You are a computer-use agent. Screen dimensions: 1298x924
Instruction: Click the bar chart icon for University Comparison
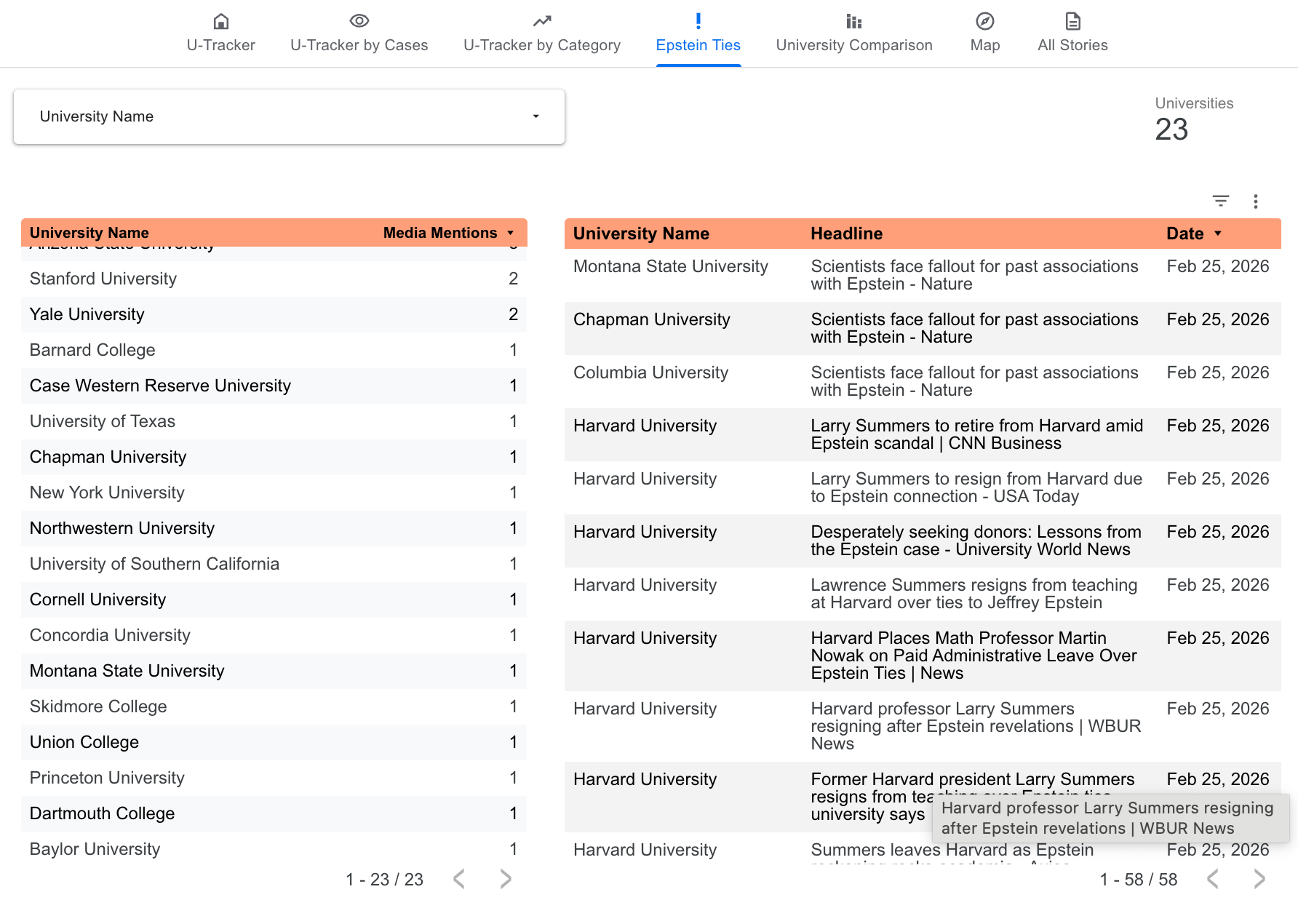tap(853, 21)
